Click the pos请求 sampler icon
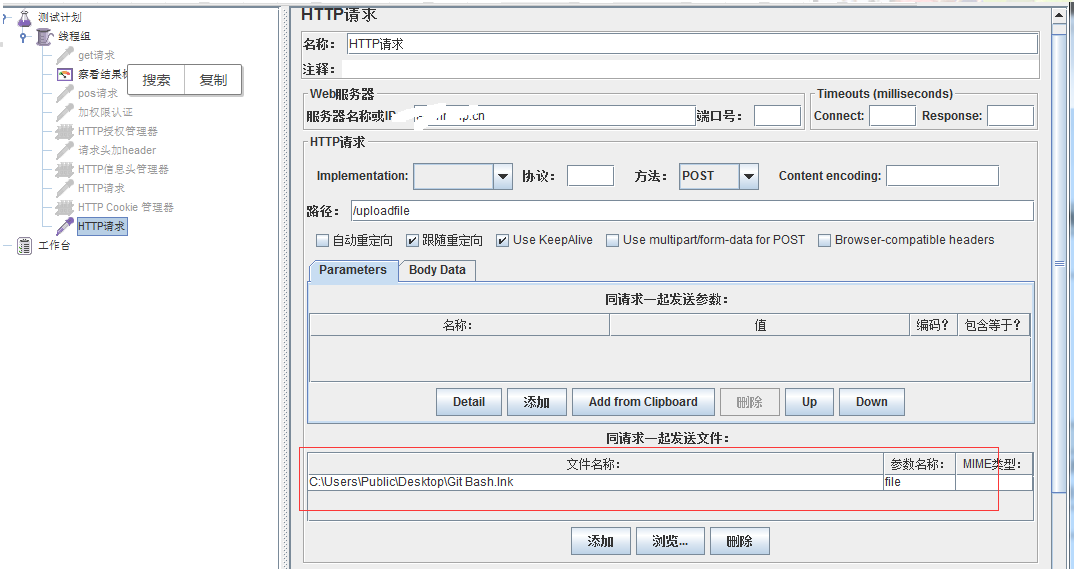1074x569 pixels. point(65,93)
